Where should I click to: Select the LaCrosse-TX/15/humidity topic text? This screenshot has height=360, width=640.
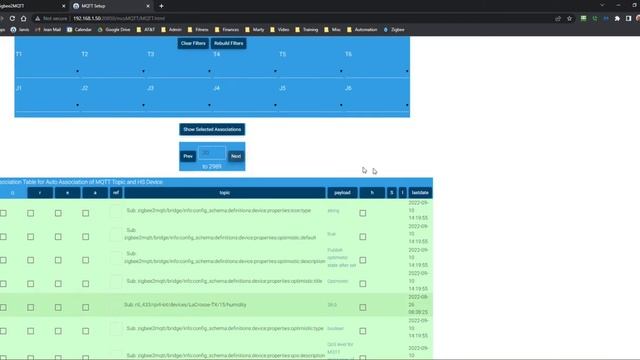(x=185, y=305)
